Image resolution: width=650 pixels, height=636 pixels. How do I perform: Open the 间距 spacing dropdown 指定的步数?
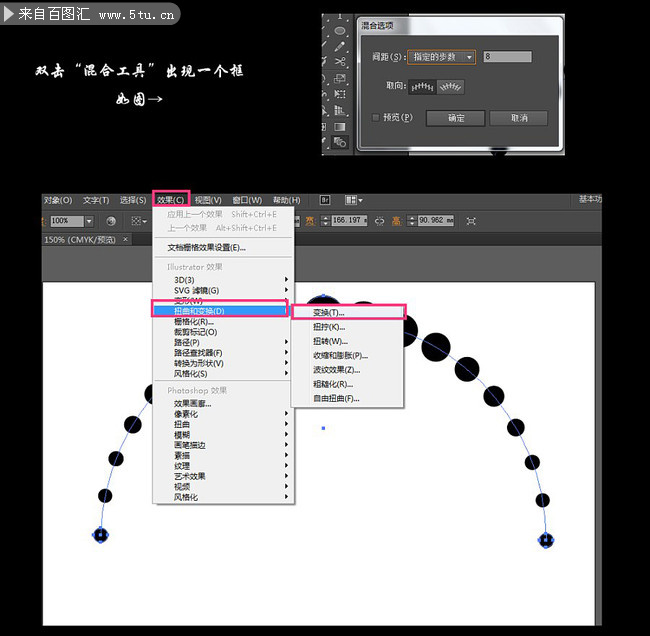point(441,57)
